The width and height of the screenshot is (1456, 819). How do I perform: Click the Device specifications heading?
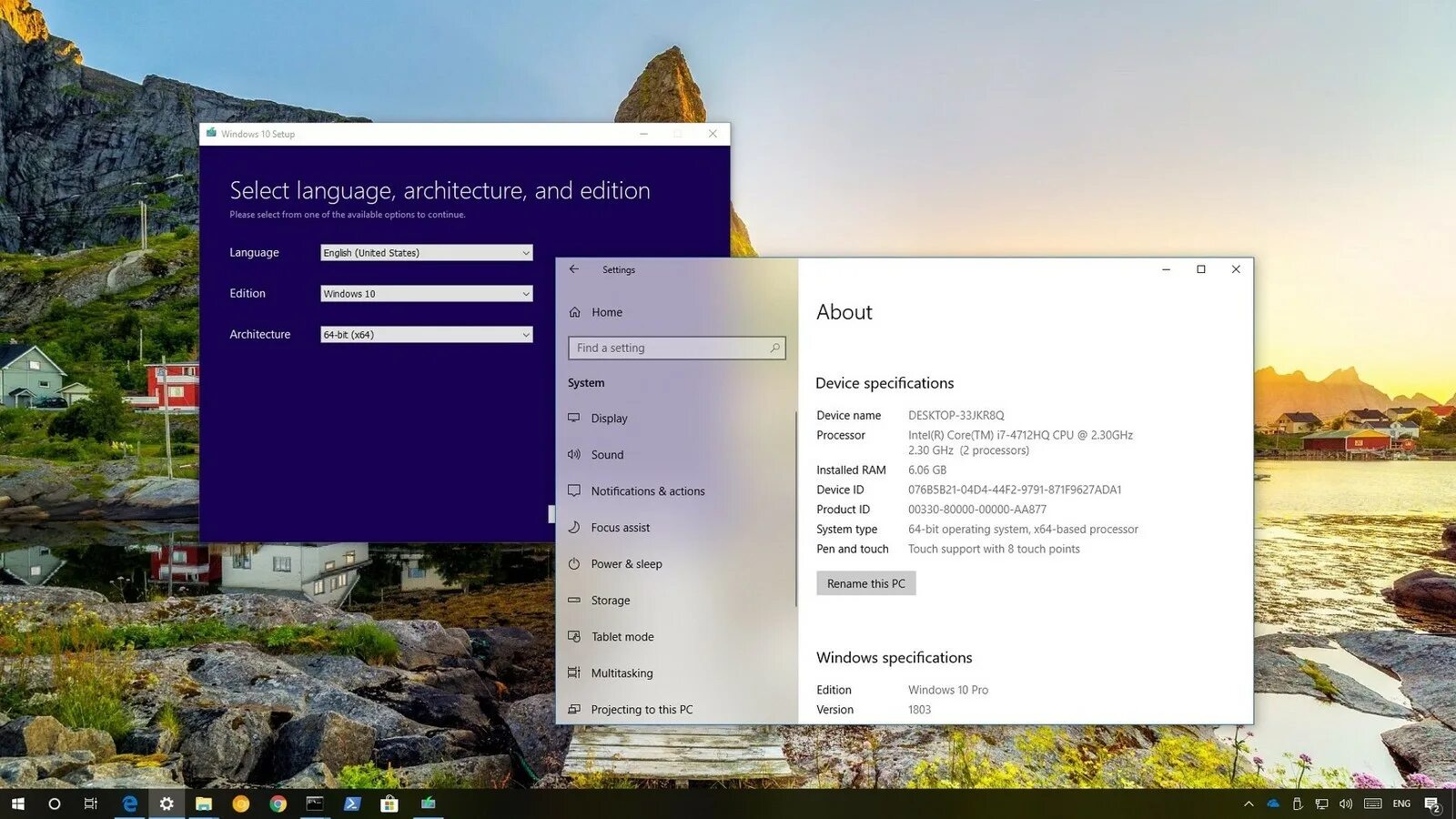click(x=885, y=383)
